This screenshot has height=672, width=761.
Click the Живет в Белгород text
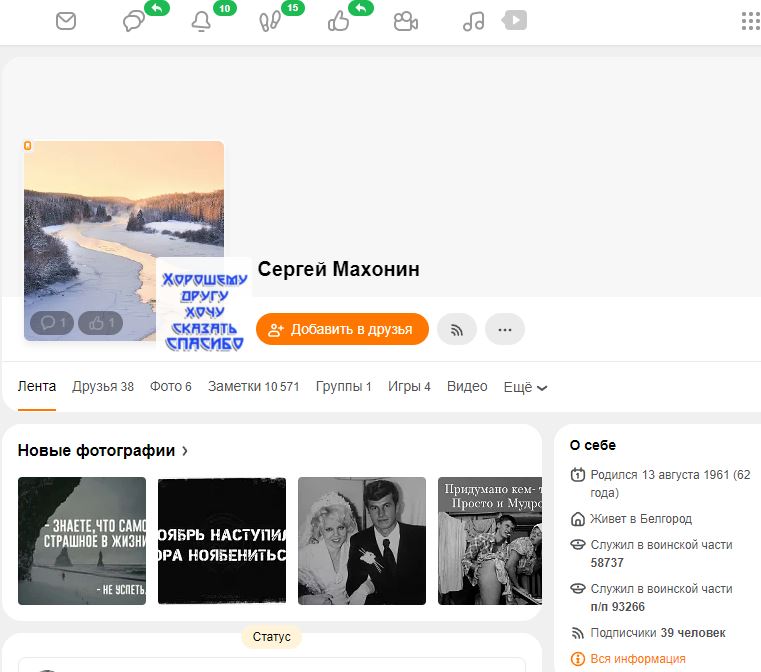click(x=641, y=519)
